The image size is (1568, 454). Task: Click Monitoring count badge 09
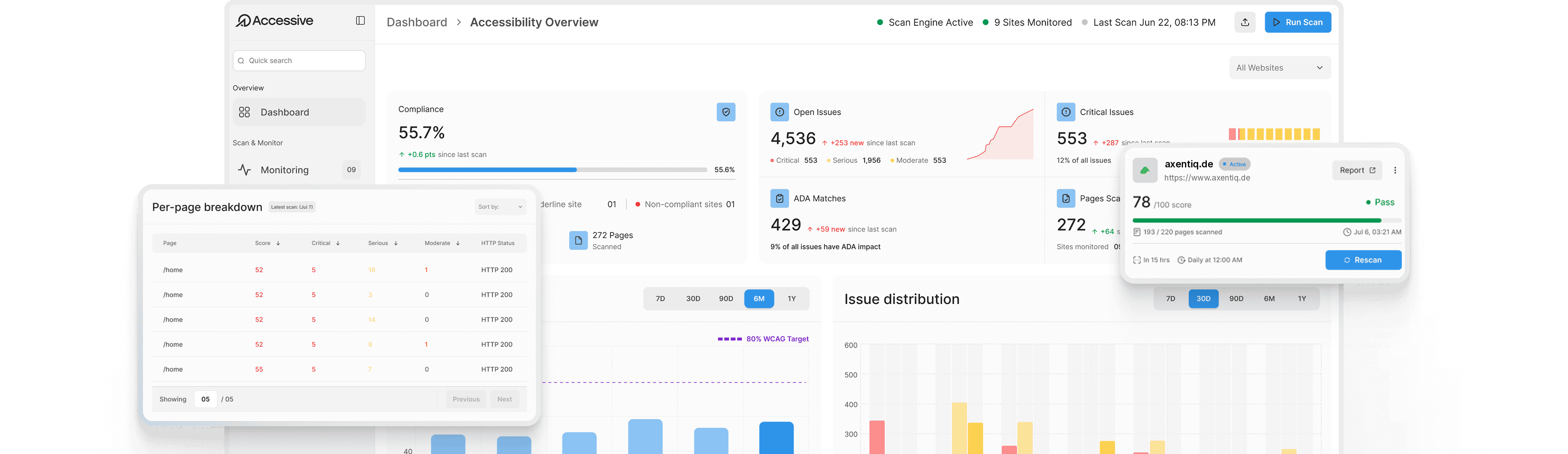[x=351, y=170]
